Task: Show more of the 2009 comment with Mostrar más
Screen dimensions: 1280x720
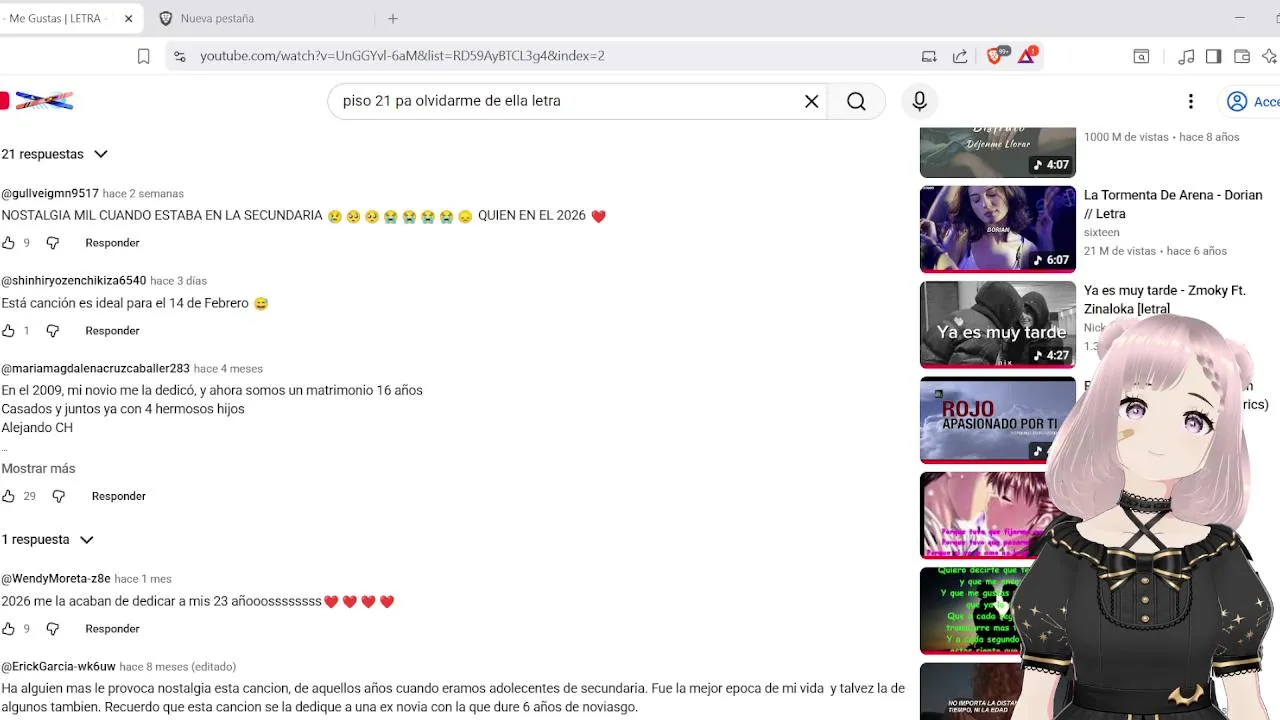Action: coord(38,469)
